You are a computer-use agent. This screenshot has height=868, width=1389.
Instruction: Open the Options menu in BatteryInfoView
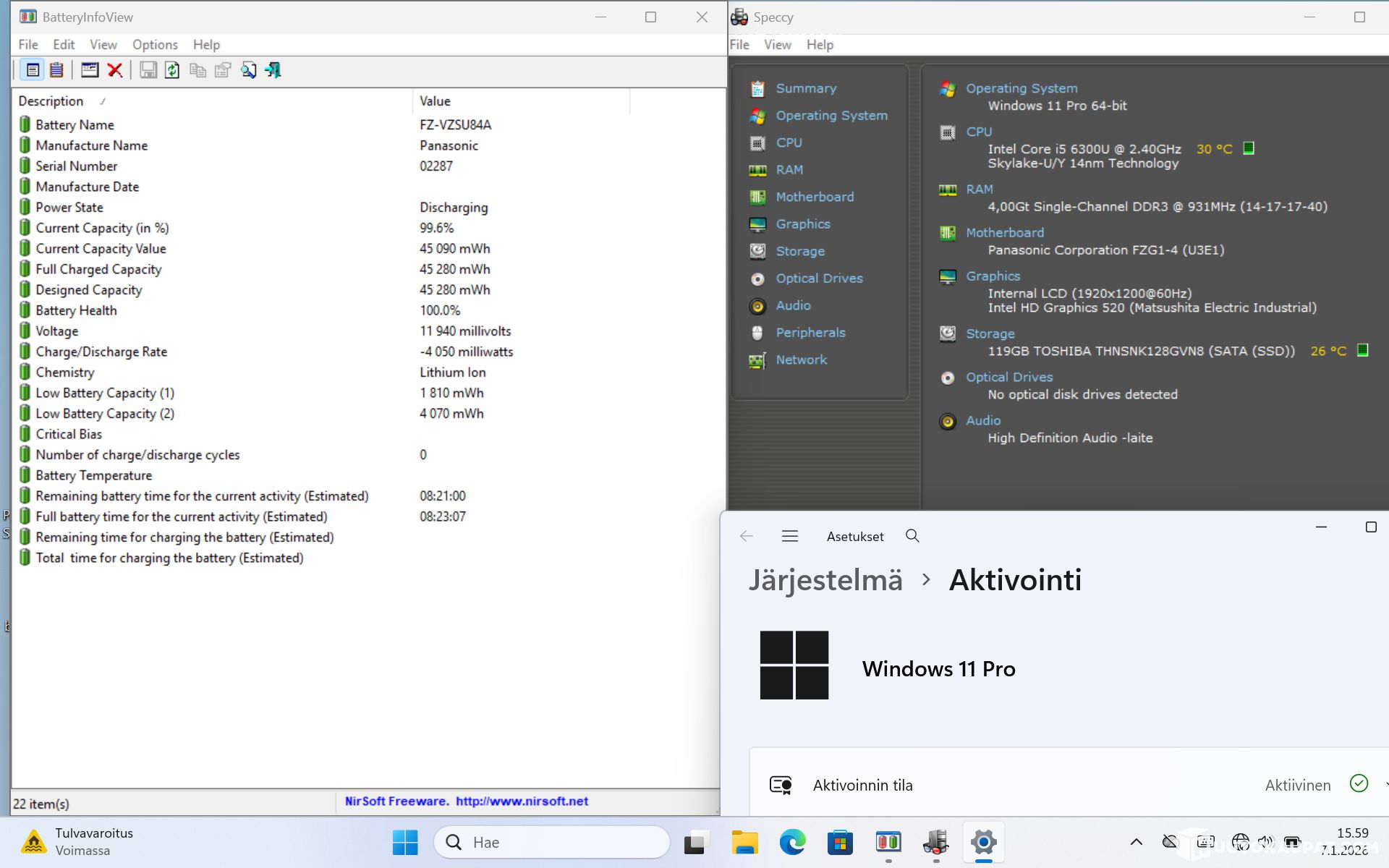pyautogui.click(x=154, y=45)
